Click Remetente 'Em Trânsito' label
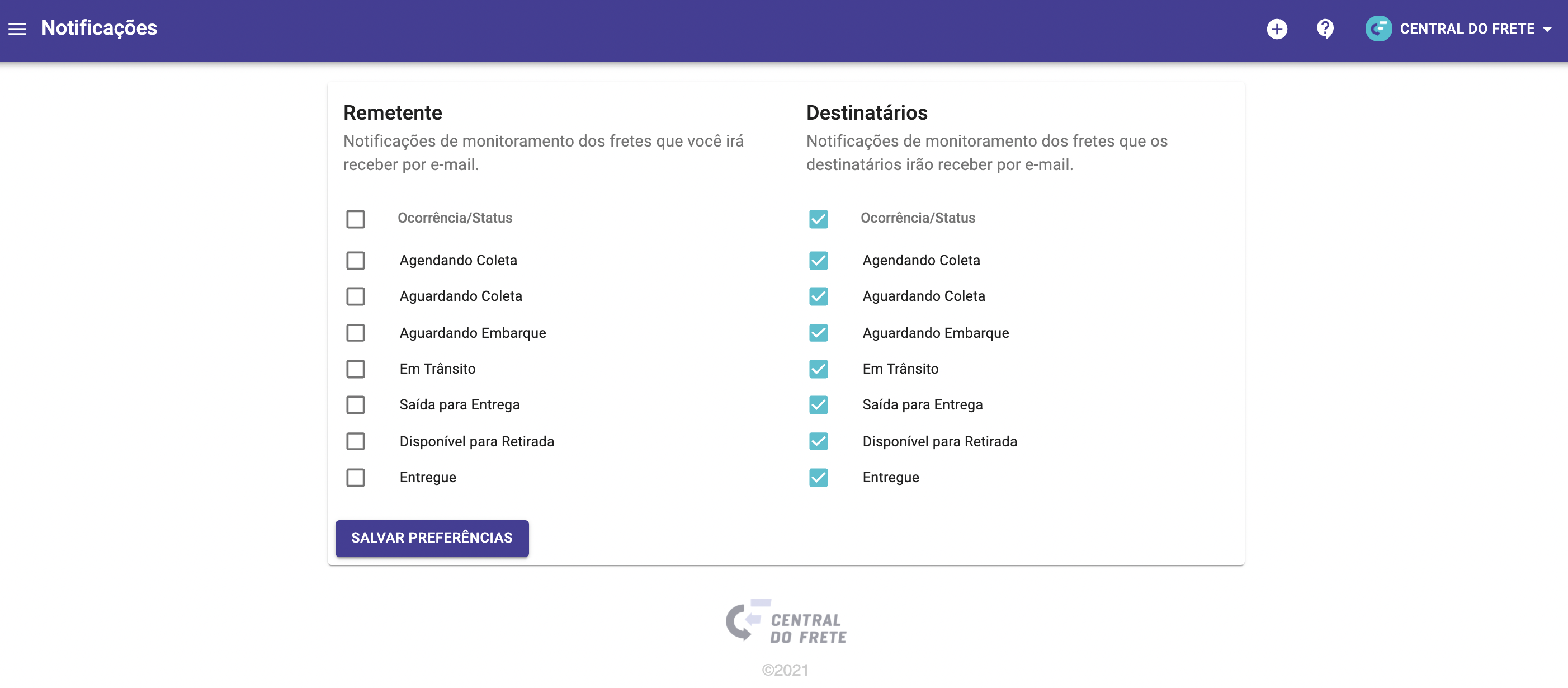This screenshot has width=1568, height=688. 437,369
